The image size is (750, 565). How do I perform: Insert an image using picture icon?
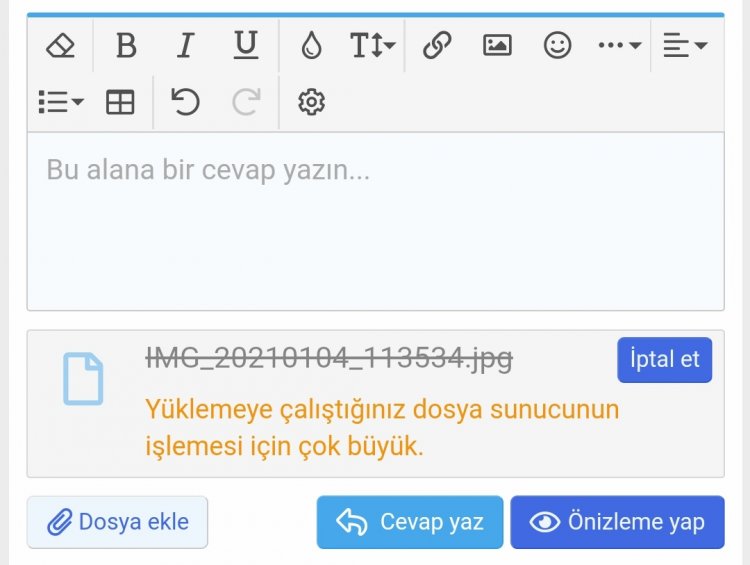click(x=497, y=45)
